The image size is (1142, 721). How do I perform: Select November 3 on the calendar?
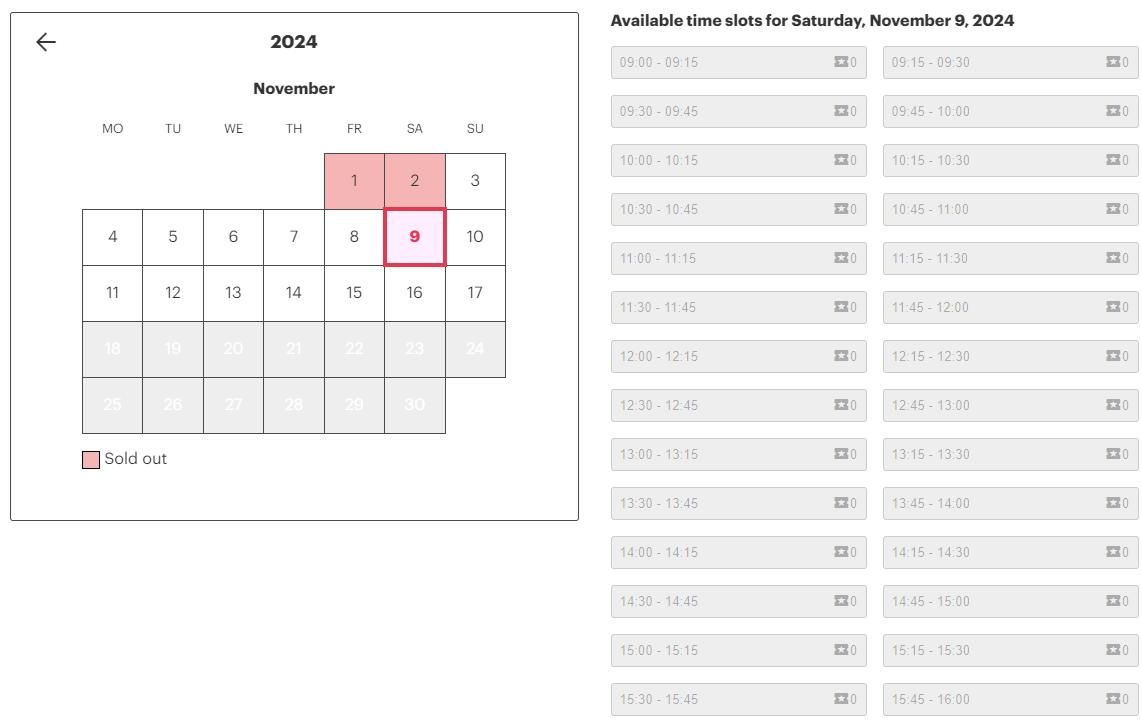pos(475,181)
